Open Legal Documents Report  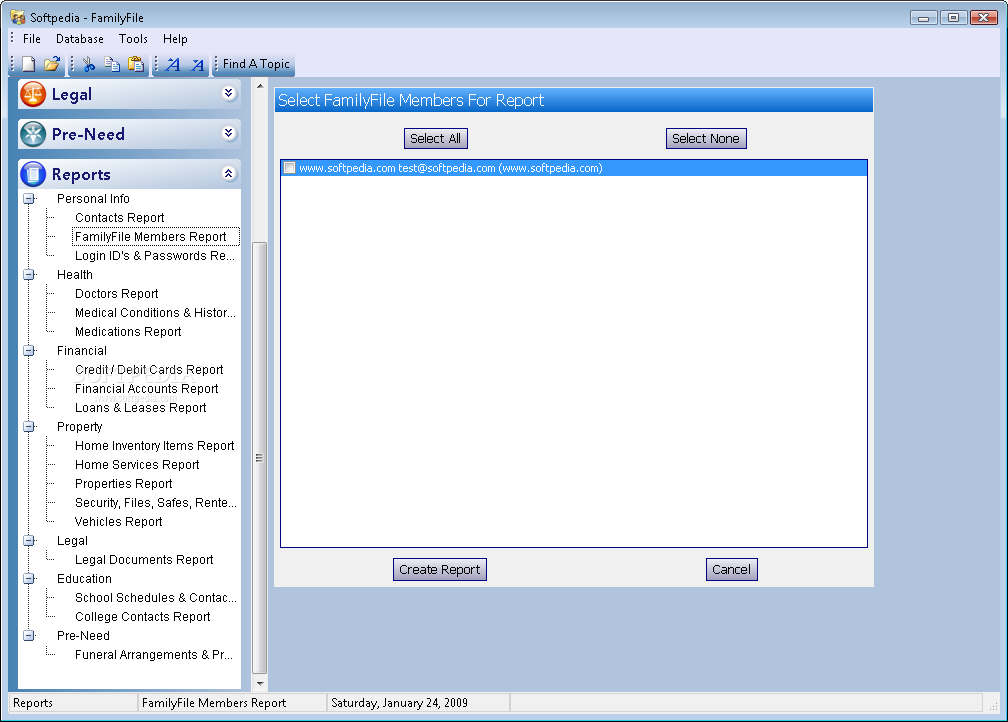pos(144,559)
